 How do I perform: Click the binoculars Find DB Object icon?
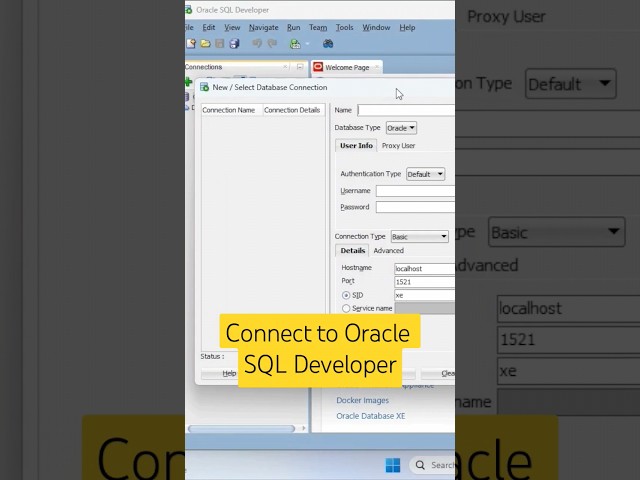[328, 43]
